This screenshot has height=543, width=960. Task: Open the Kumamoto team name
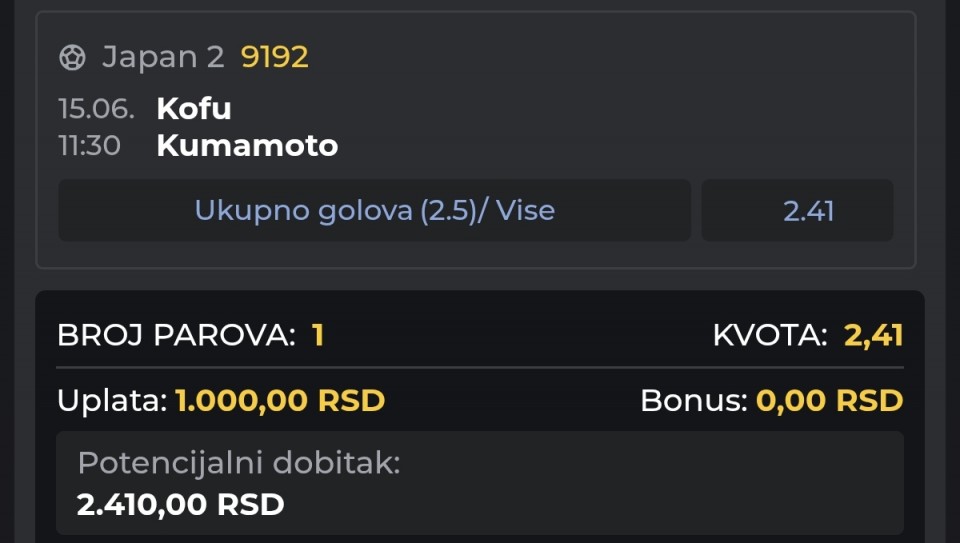click(x=247, y=146)
